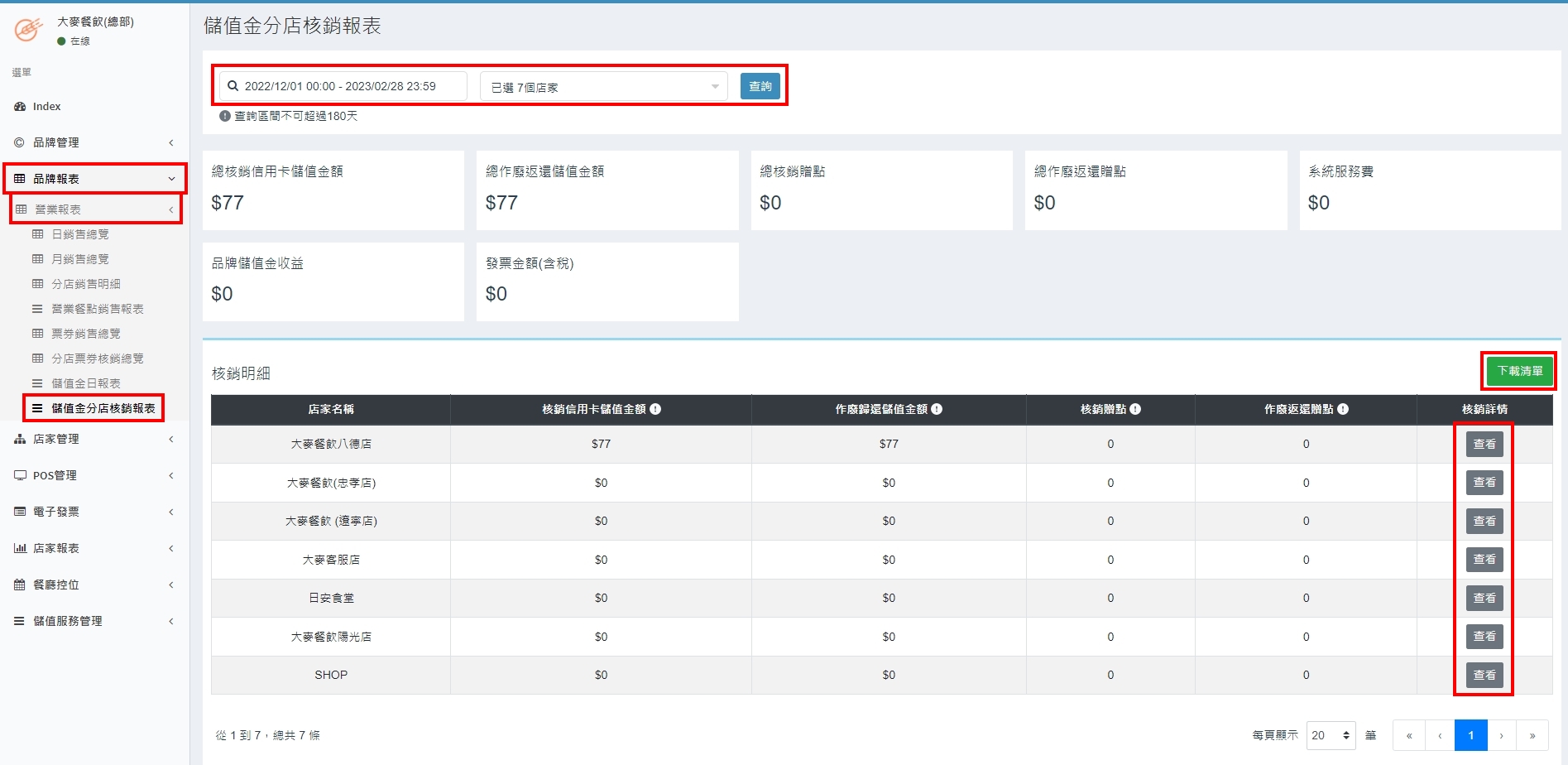Click the info icon beside 作廢歸還儲值金額 header
Screen dimensions: 1568x765
[x=937, y=409]
